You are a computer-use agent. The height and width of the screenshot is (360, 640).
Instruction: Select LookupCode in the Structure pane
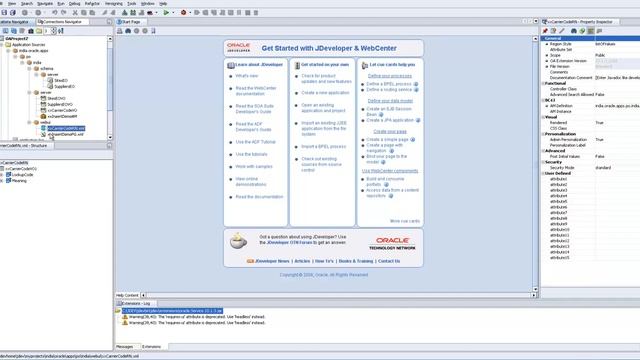coord(22,175)
